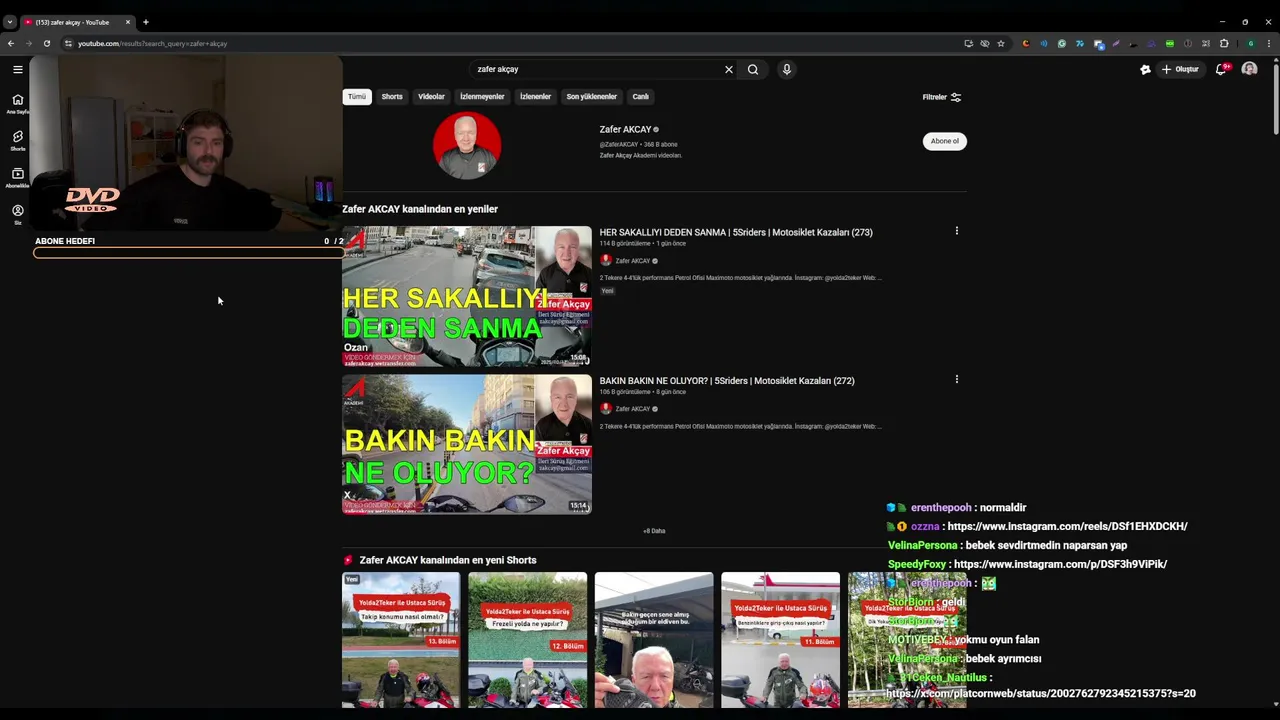1280x720 pixels.
Task: Click the Zafer AKCAY channel avatar
Action: [x=467, y=145]
